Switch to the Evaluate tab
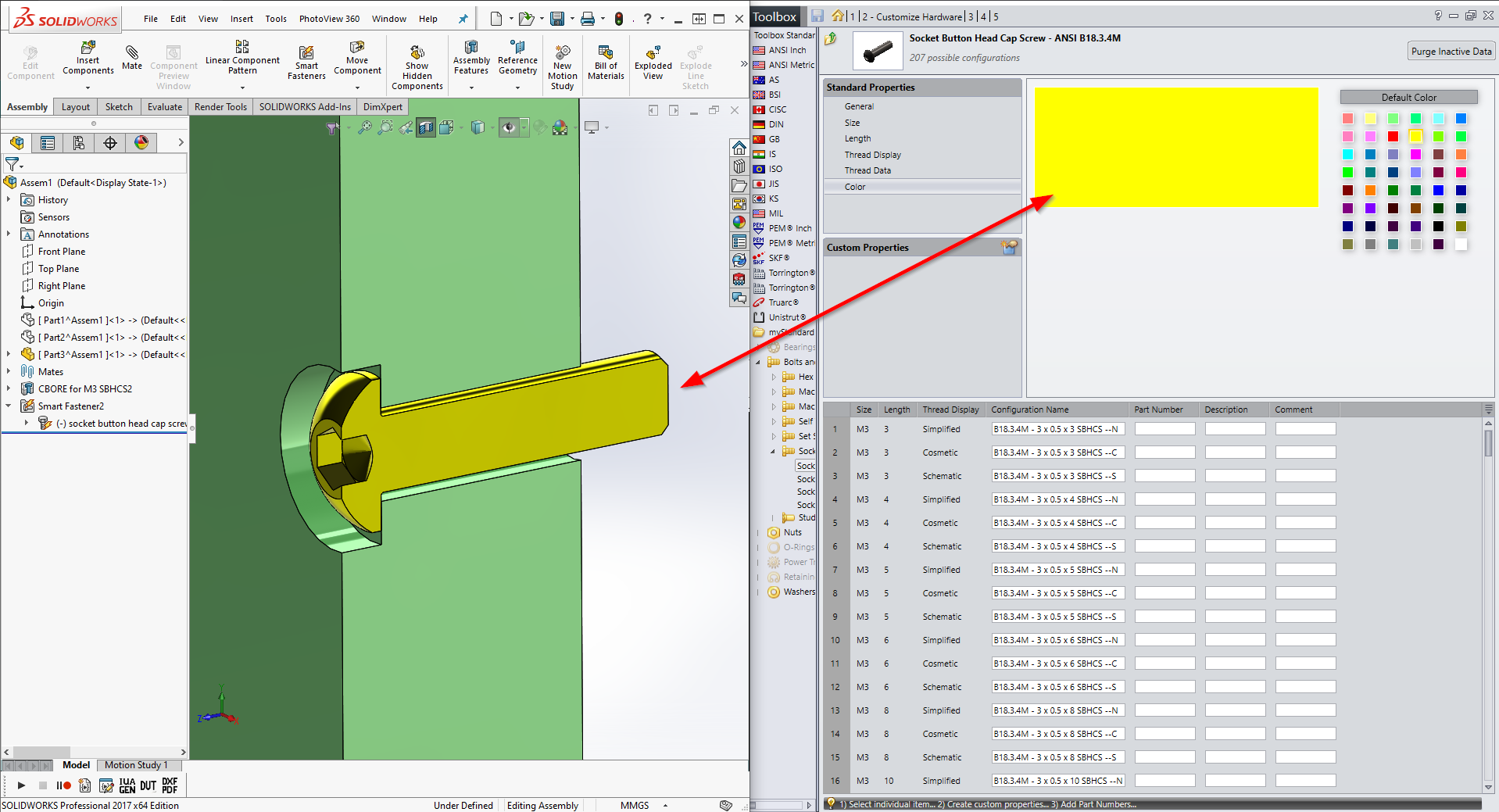The image size is (1499, 812). point(165,107)
